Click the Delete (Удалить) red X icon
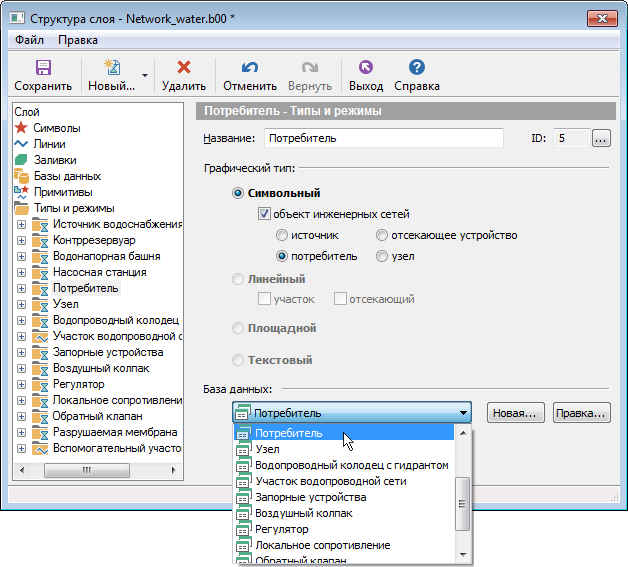The height and width of the screenshot is (567, 628). 183,68
